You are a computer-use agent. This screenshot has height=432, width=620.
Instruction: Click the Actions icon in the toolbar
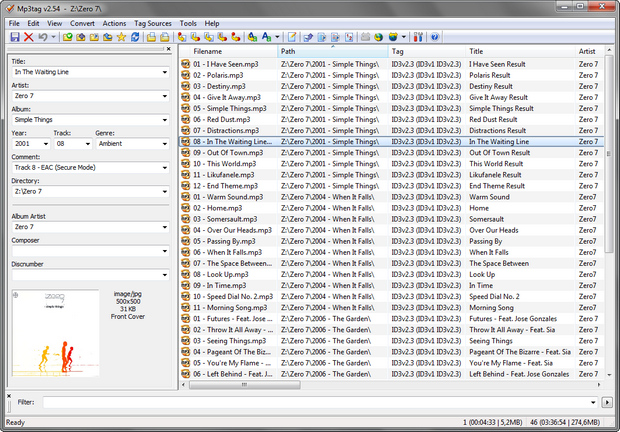pyautogui.click(x=252, y=37)
